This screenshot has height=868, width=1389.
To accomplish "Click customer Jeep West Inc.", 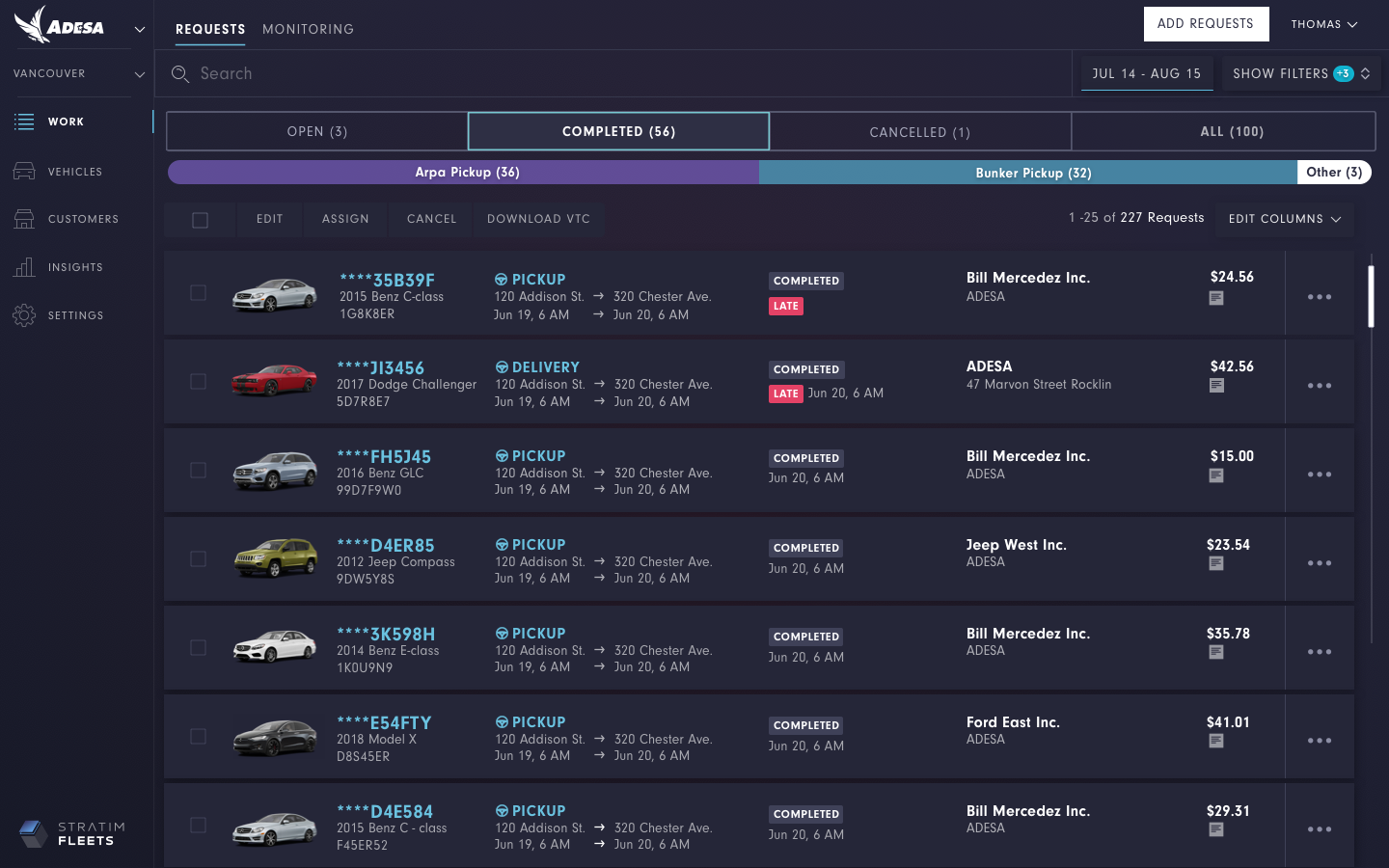I will point(1016,545).
